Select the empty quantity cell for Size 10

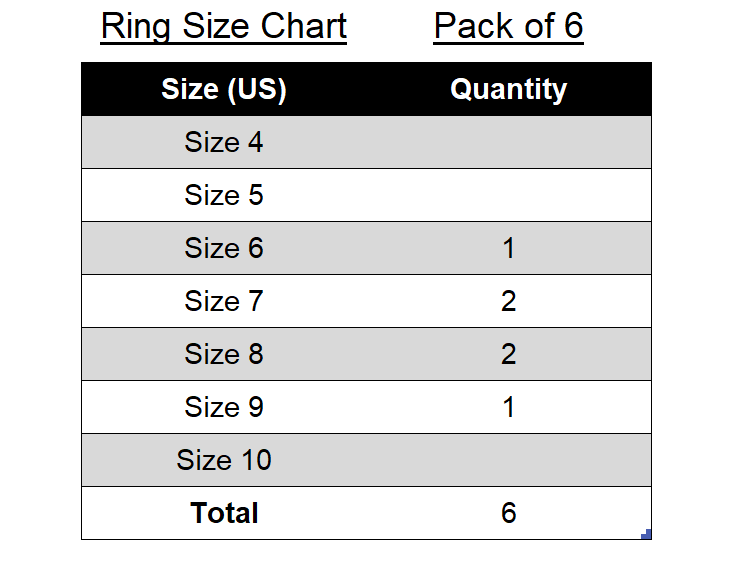508,460
